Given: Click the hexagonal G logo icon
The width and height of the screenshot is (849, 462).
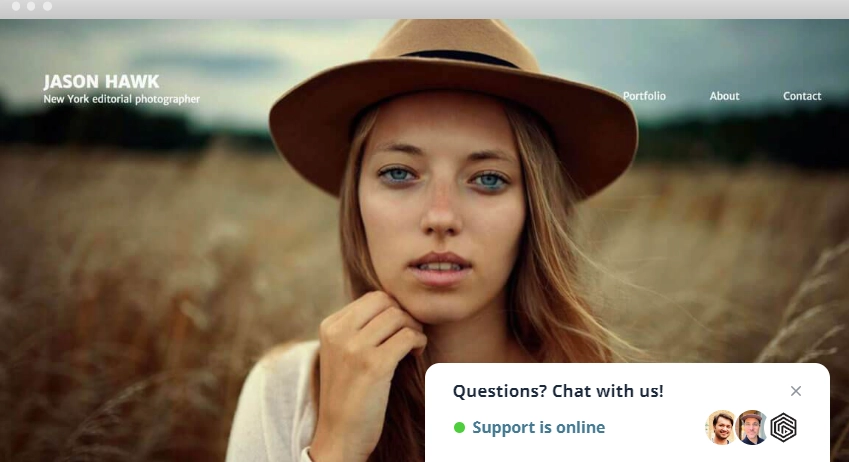Looking at the screenshot, I should (783, 427).
